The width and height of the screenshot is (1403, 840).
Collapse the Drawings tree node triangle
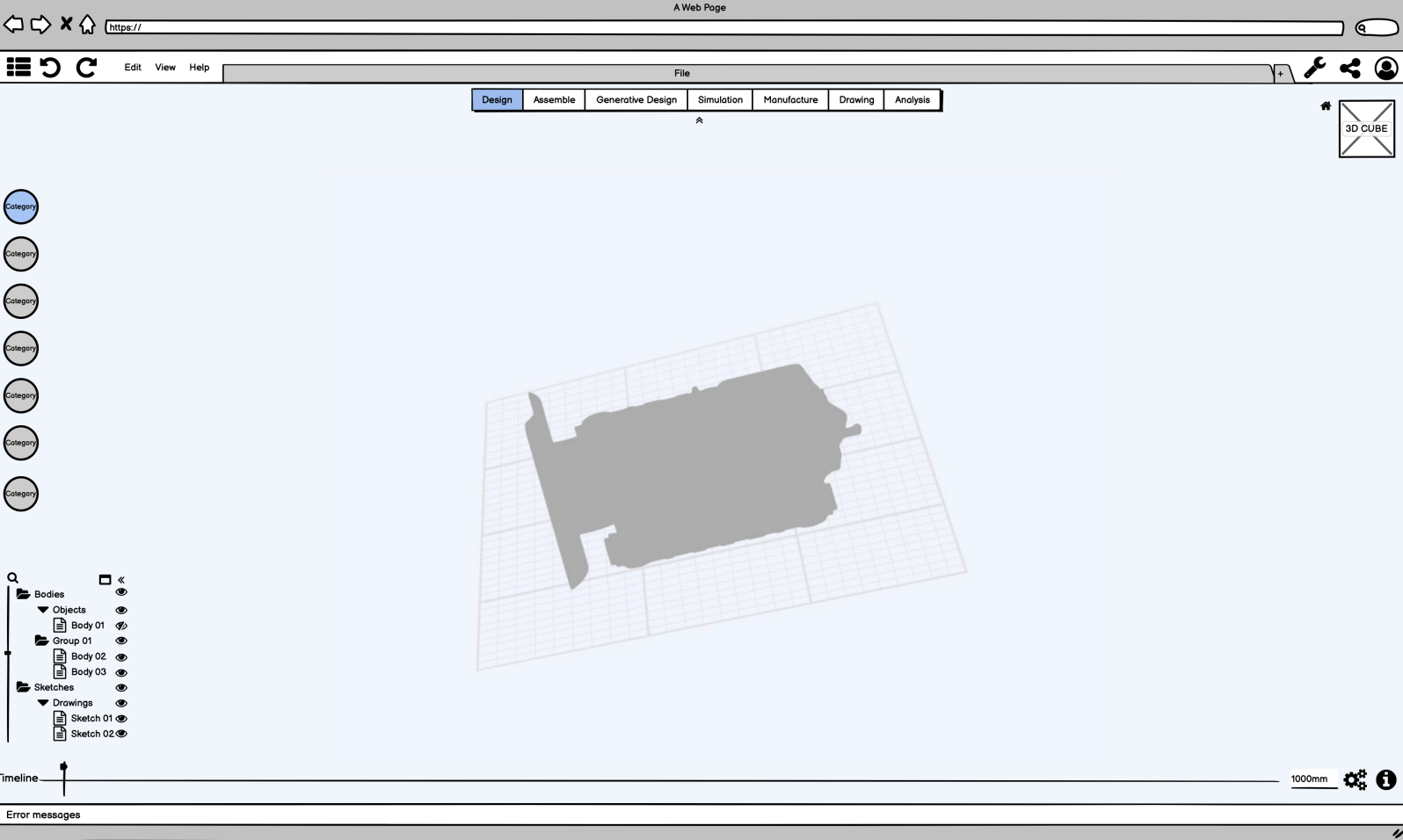[x=43, y=703]
